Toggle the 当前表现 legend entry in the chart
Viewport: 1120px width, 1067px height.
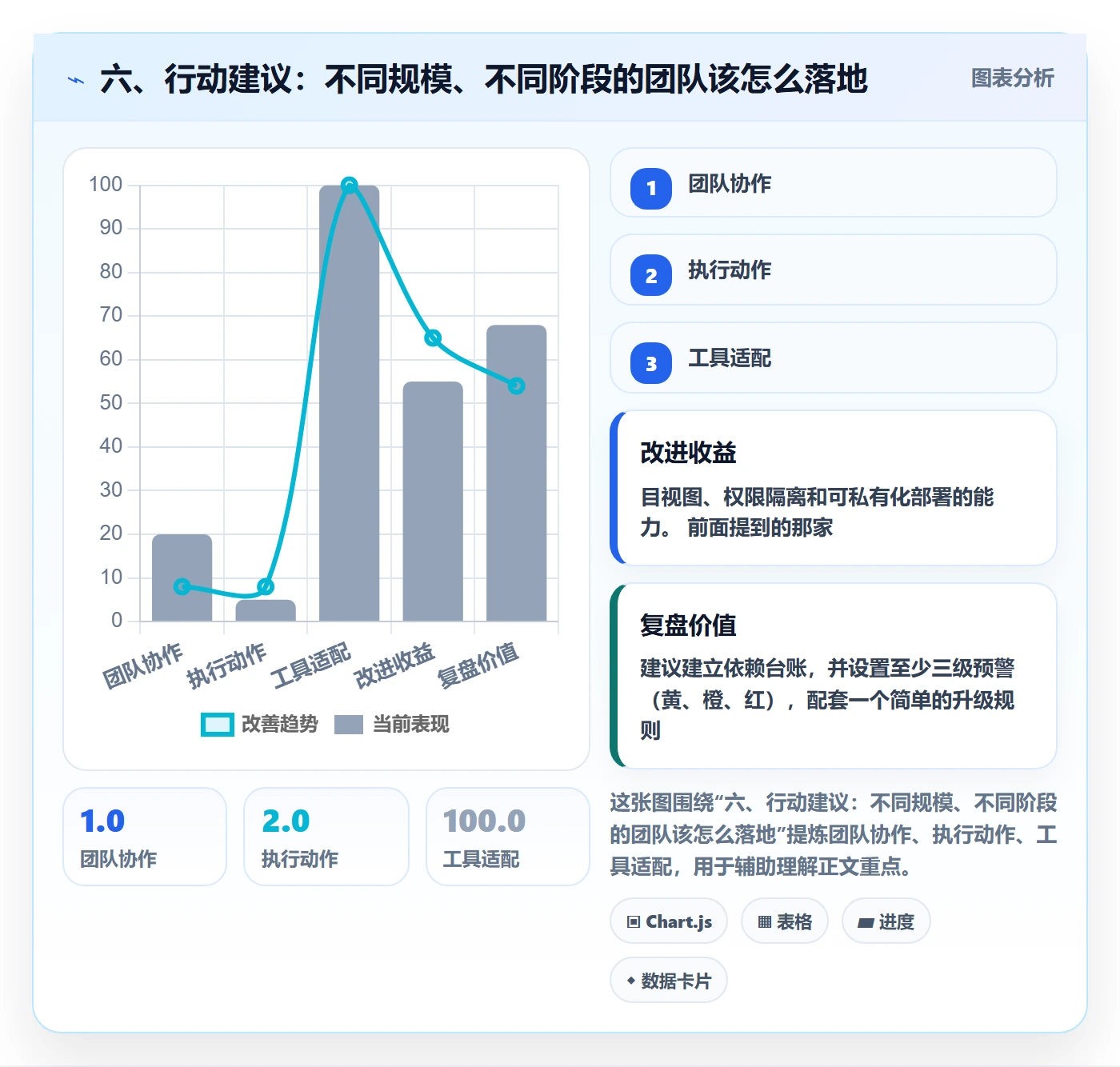pyautogui.click(x=391, y=724)
